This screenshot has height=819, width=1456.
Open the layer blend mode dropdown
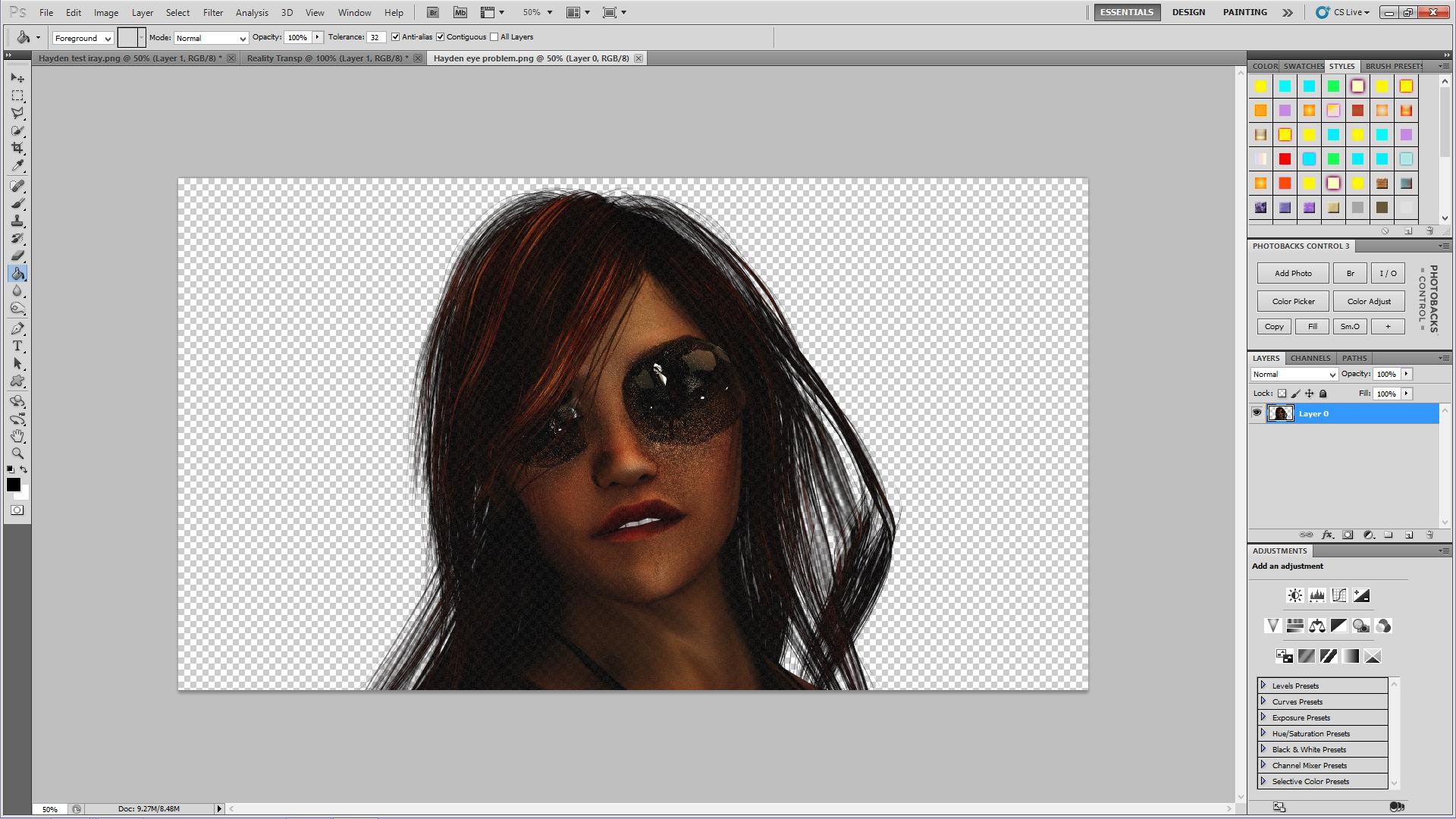tap(1294, 374)
